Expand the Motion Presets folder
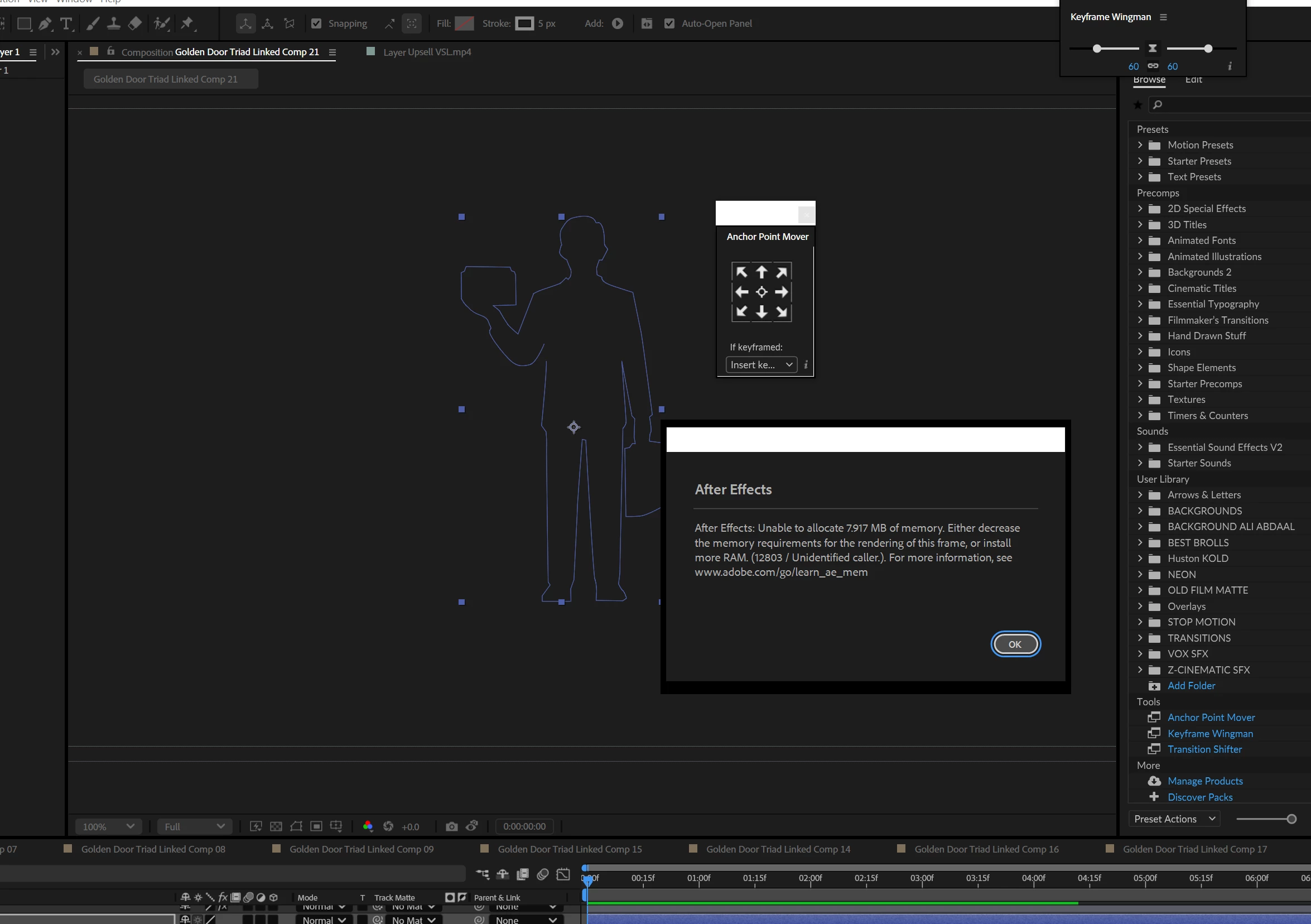Screen dimensions: 1311x924 click(1140, 145)
